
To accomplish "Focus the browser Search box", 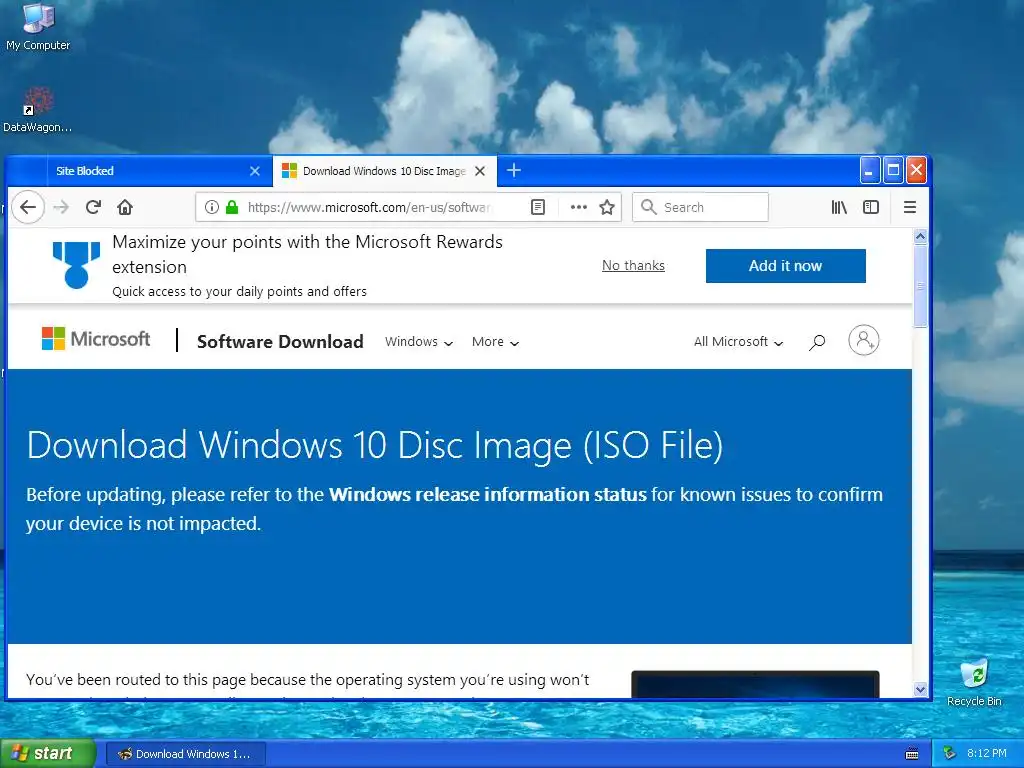I will click(700, 208).
